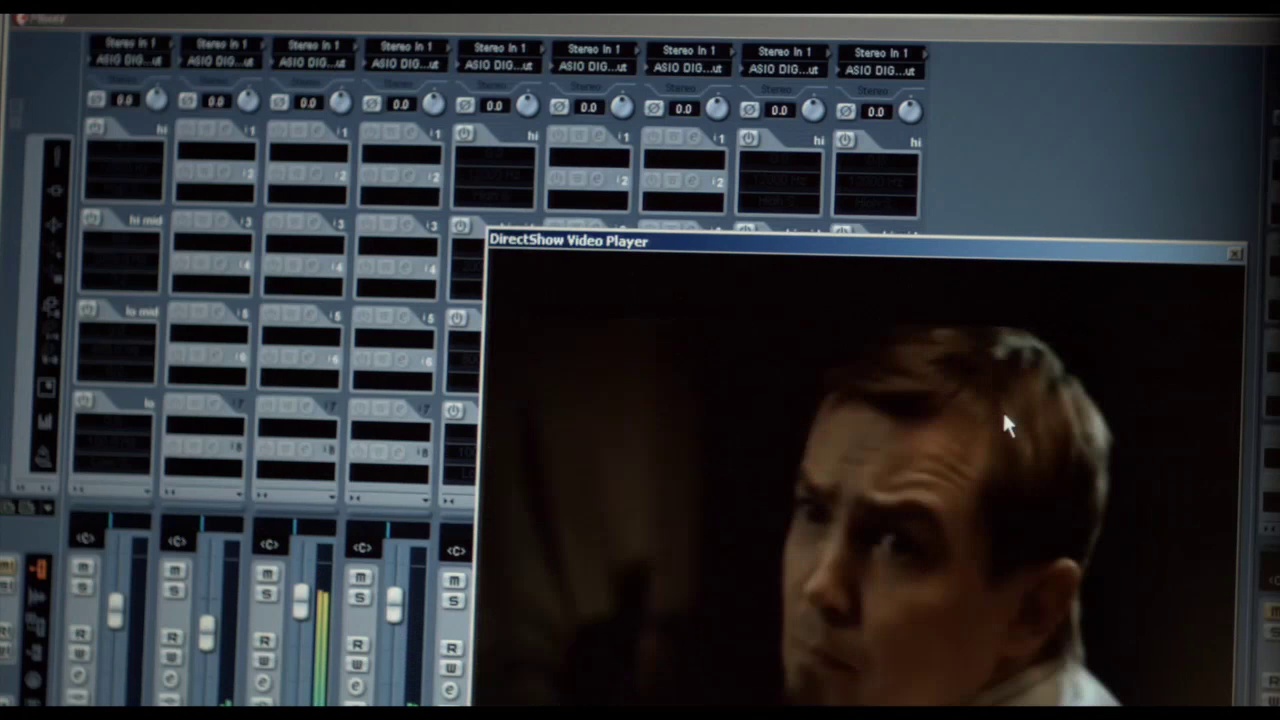
Task: Click the input gain value field on third channel
Action: coord(308,103)
